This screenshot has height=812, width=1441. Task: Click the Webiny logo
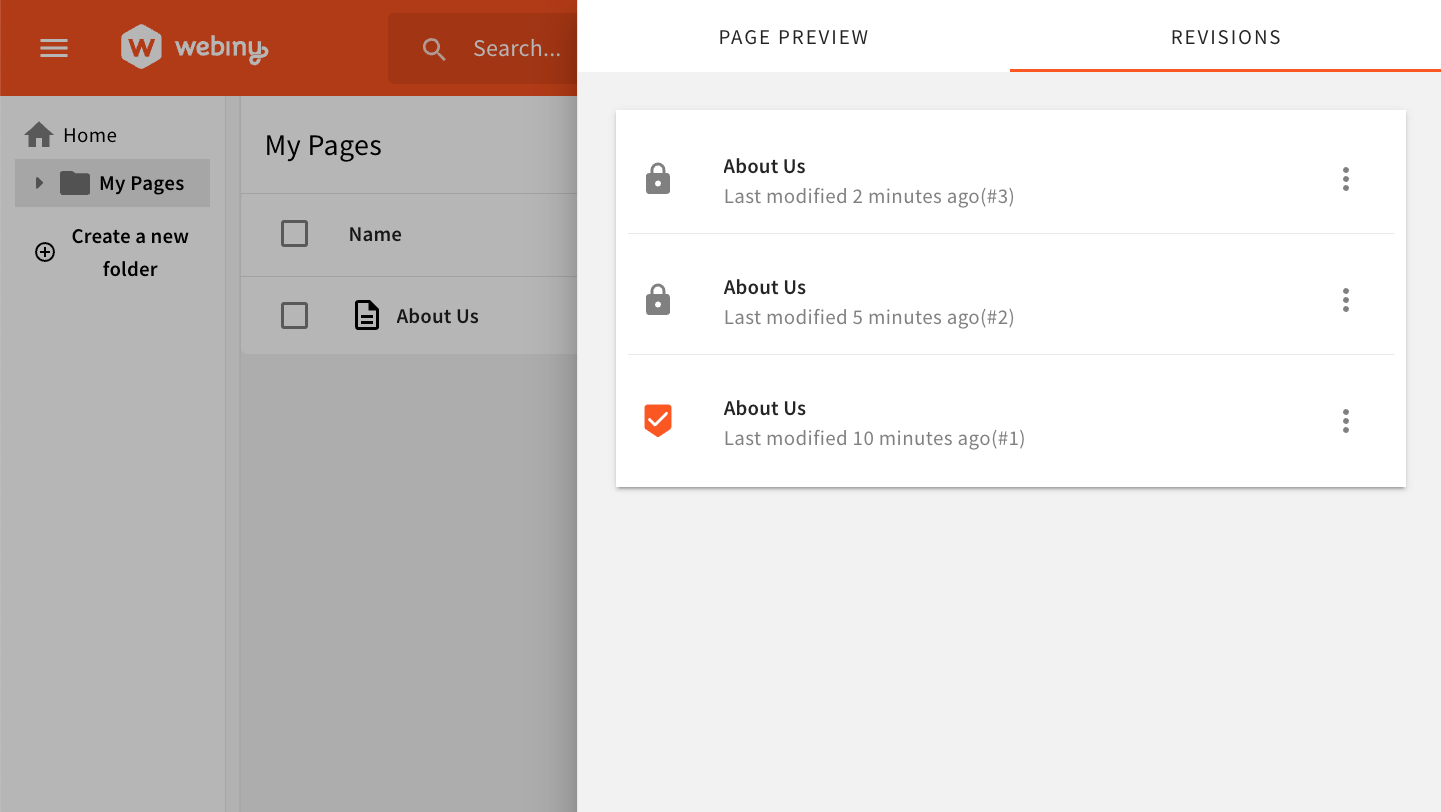coord(192,44)
